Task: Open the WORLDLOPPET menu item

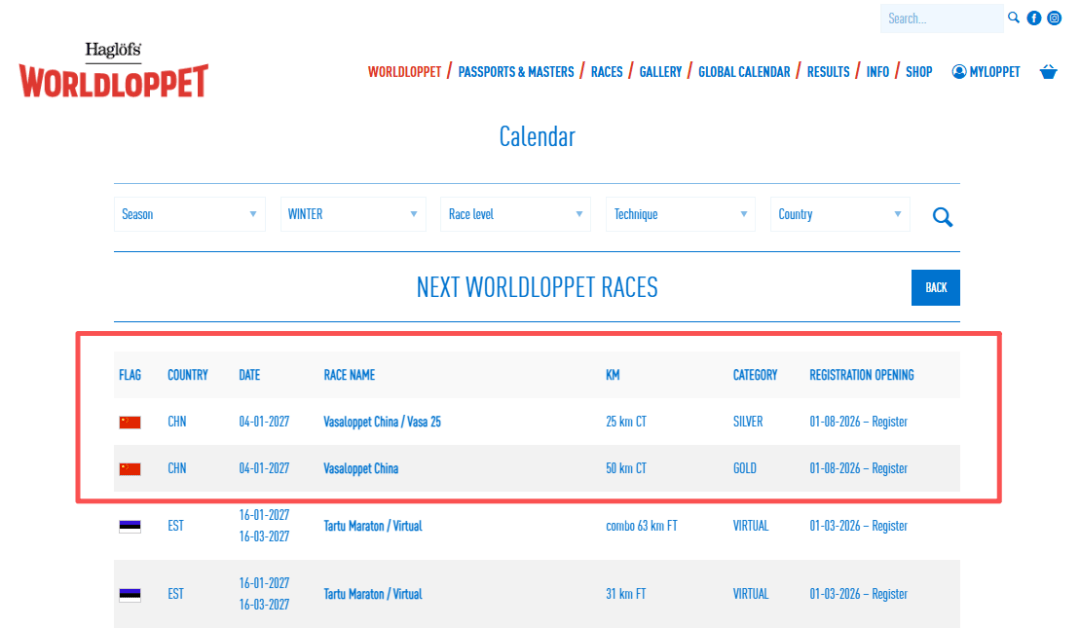Action: [404, 72]
